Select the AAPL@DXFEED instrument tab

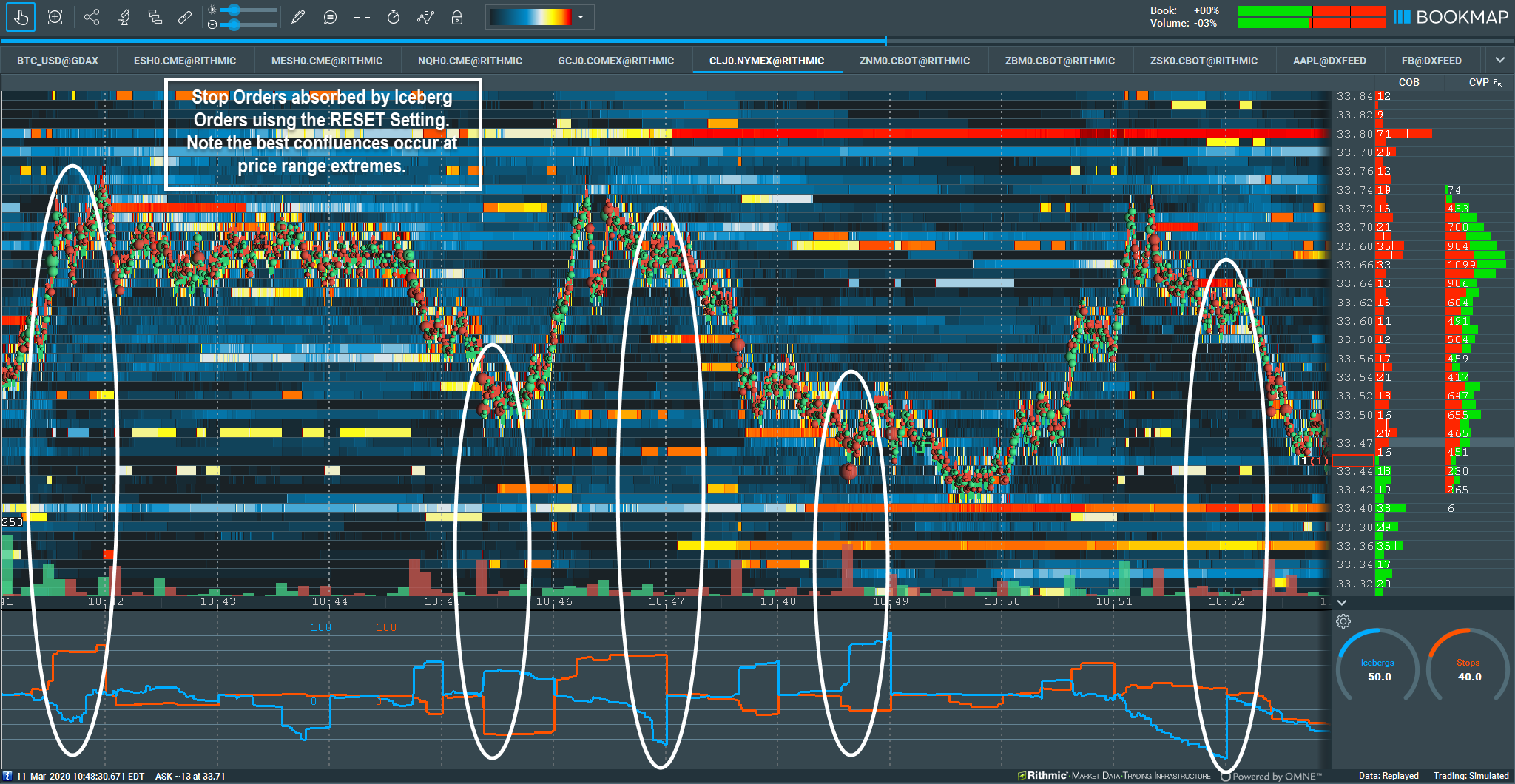click(x=1330, y=61)
